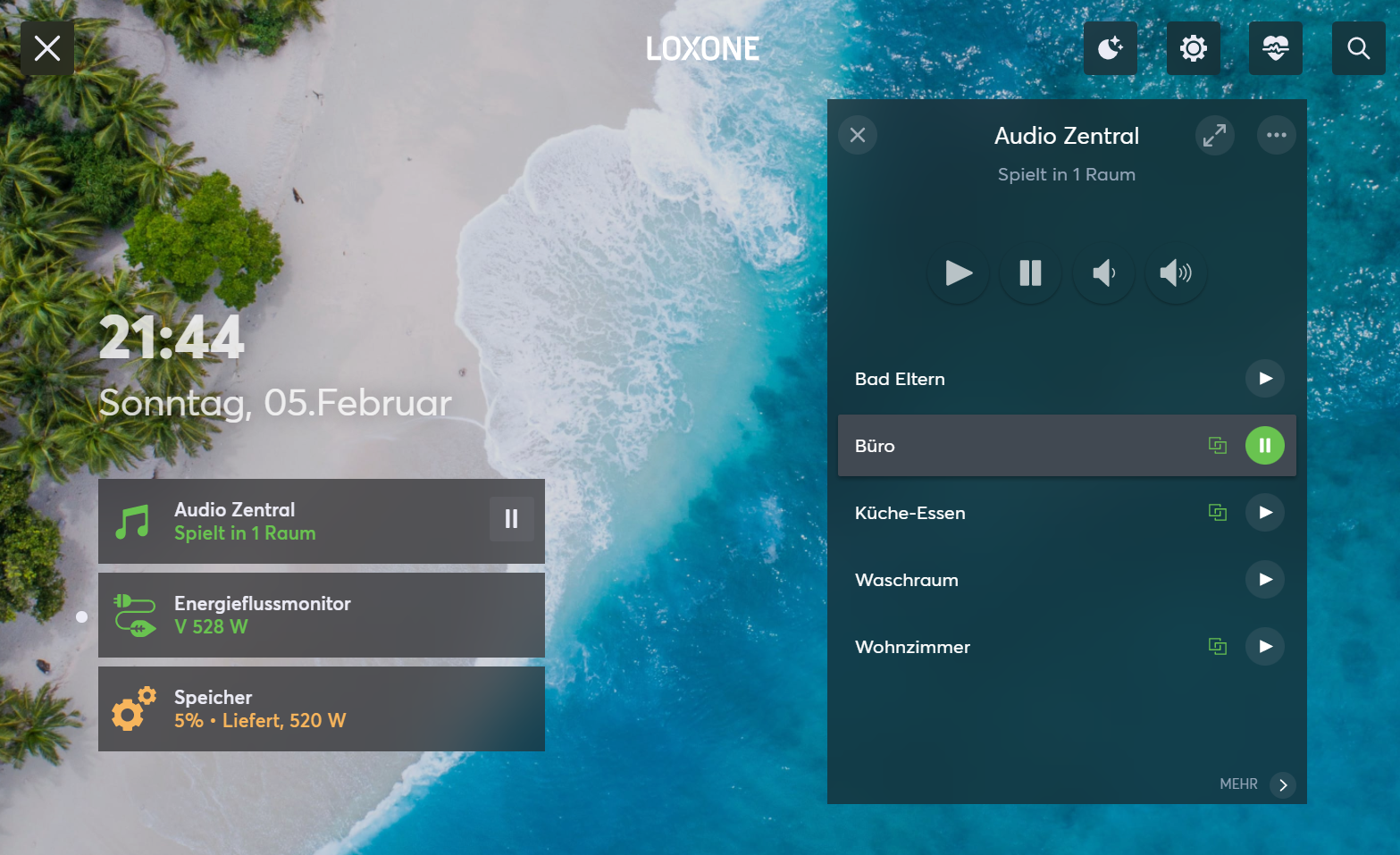Viewport: 1400px width, 855px height.
Task: Click the group icon in the Büro row
Action: tap(1218, 445)
